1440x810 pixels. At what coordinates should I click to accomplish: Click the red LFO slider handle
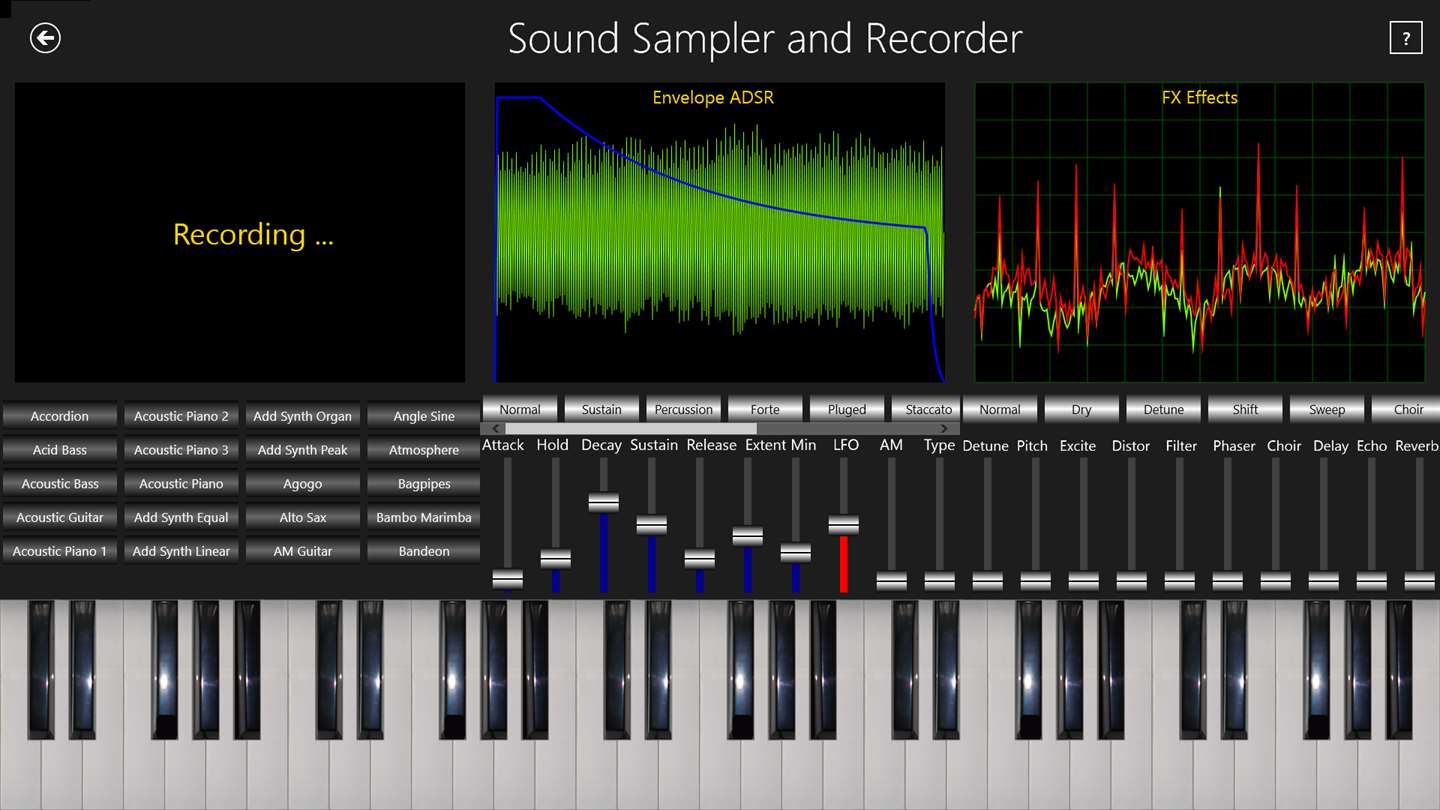(x=844, y=525)
